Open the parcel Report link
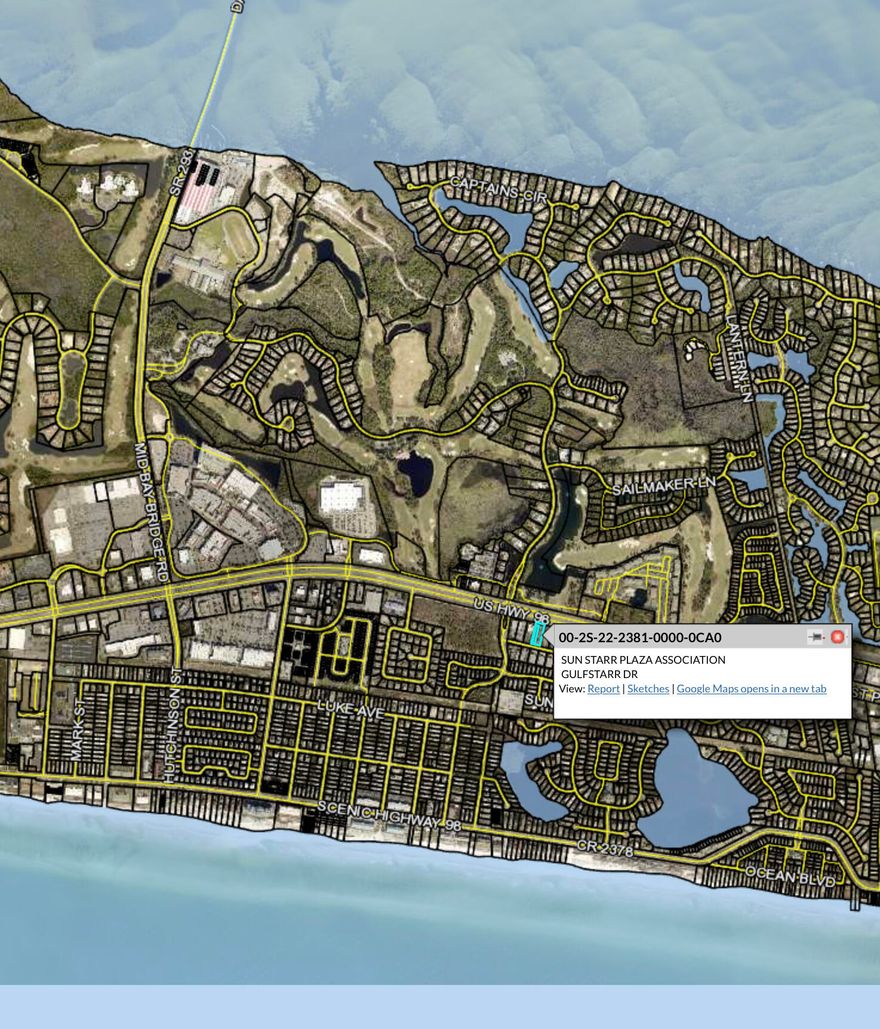Screen dimensions: 880x1029 tap(603, 689)
